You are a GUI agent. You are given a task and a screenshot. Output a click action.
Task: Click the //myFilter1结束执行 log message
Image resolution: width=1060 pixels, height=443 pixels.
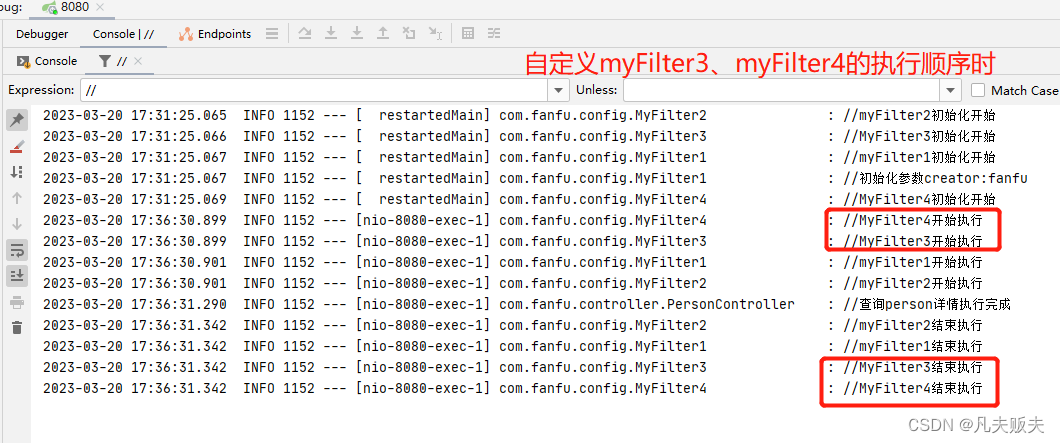click(913, 346)
